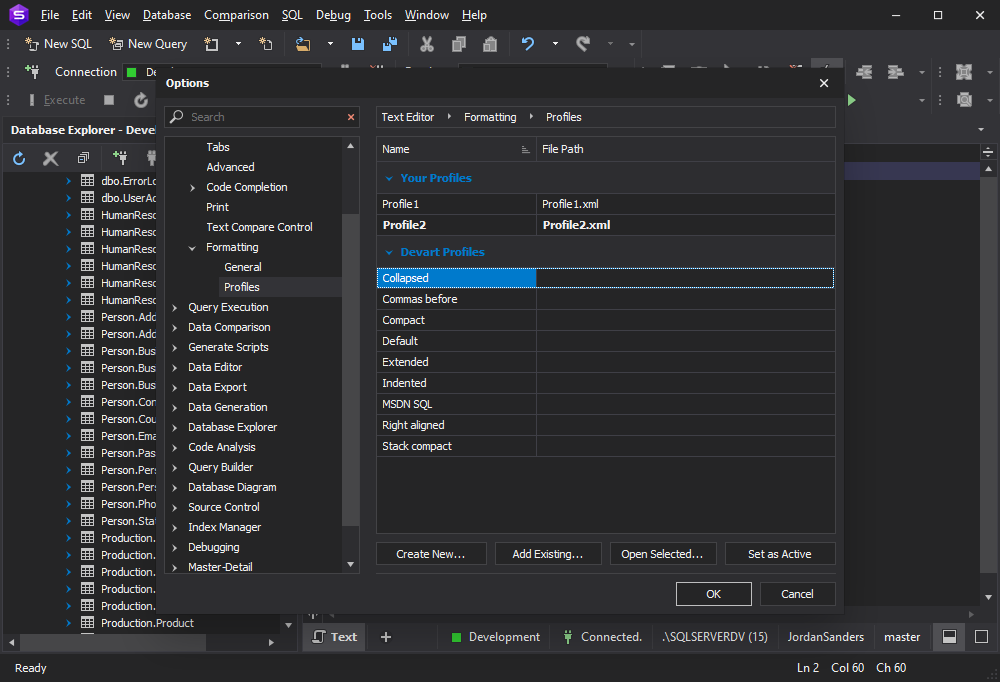Refresh the Database Explorer tree
This screenshot has height=682, width=1000.
point(19,158)
